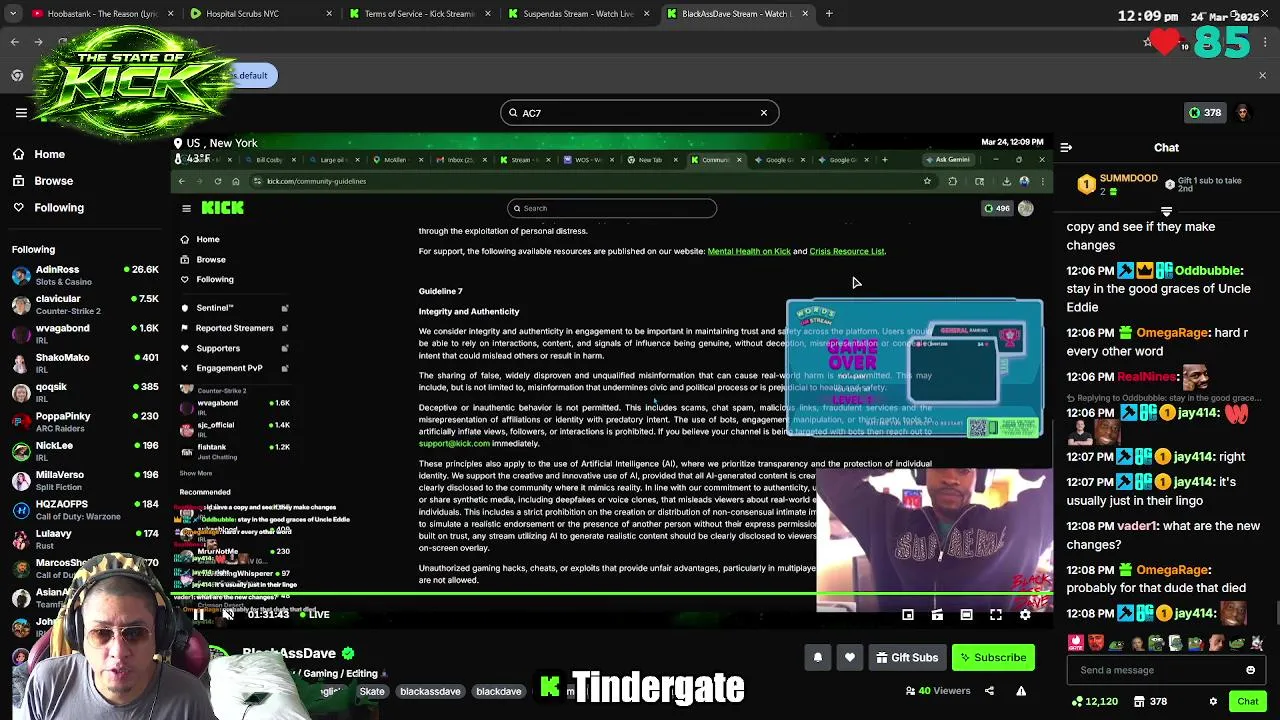Click Mental Health on Kick link in stream
Image resolution: width=1280 pixels, height=720 pixels.
[x=749, y=251]
